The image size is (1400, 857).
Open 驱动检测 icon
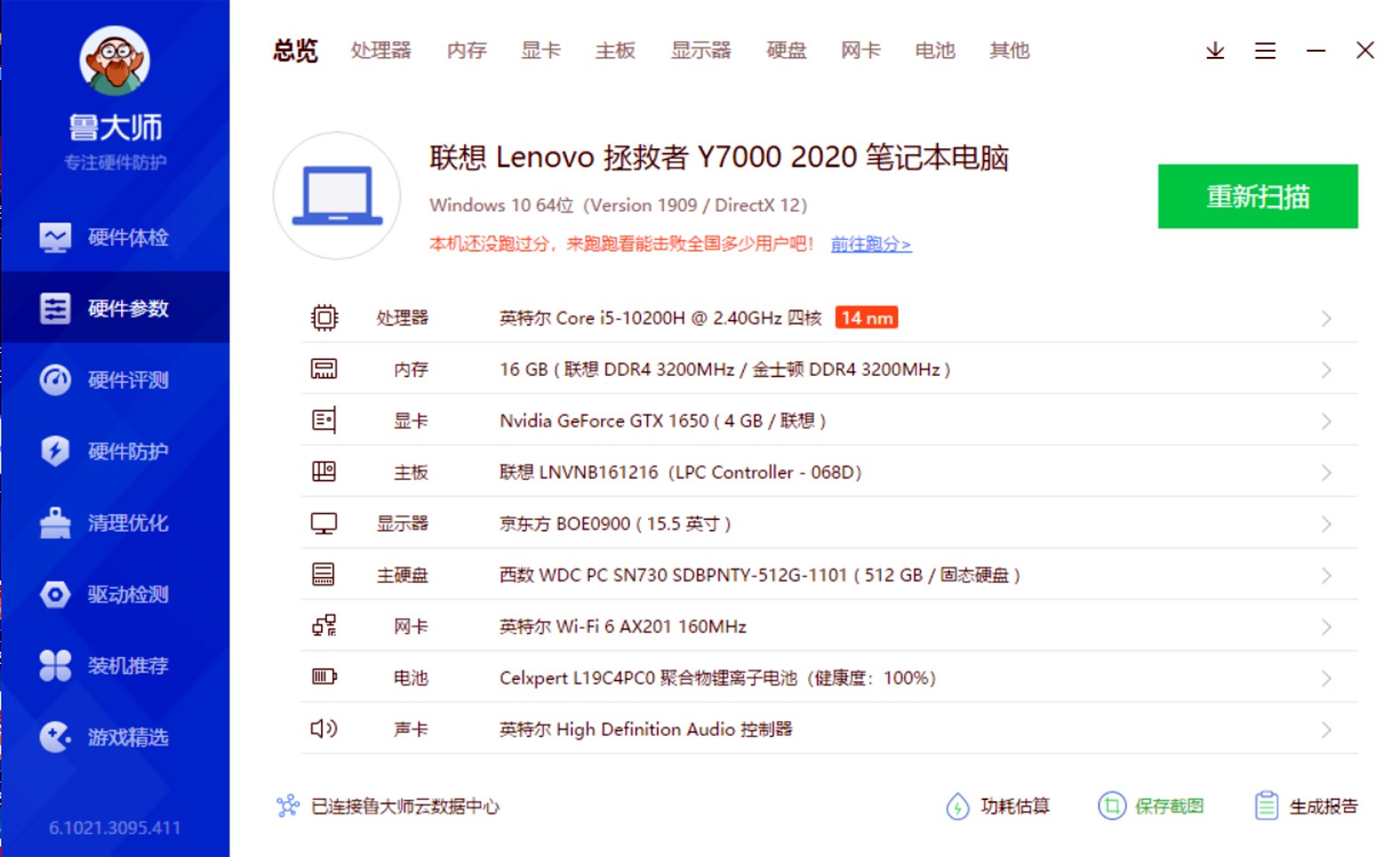click(x=55, y=594)
